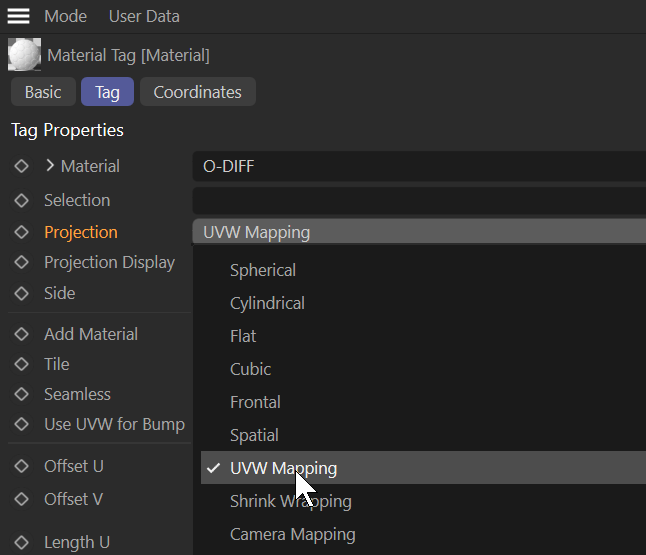Open the hamburger menu icon
The height and width of the screenshot is (555, 646).
click(x=19, y=16)
